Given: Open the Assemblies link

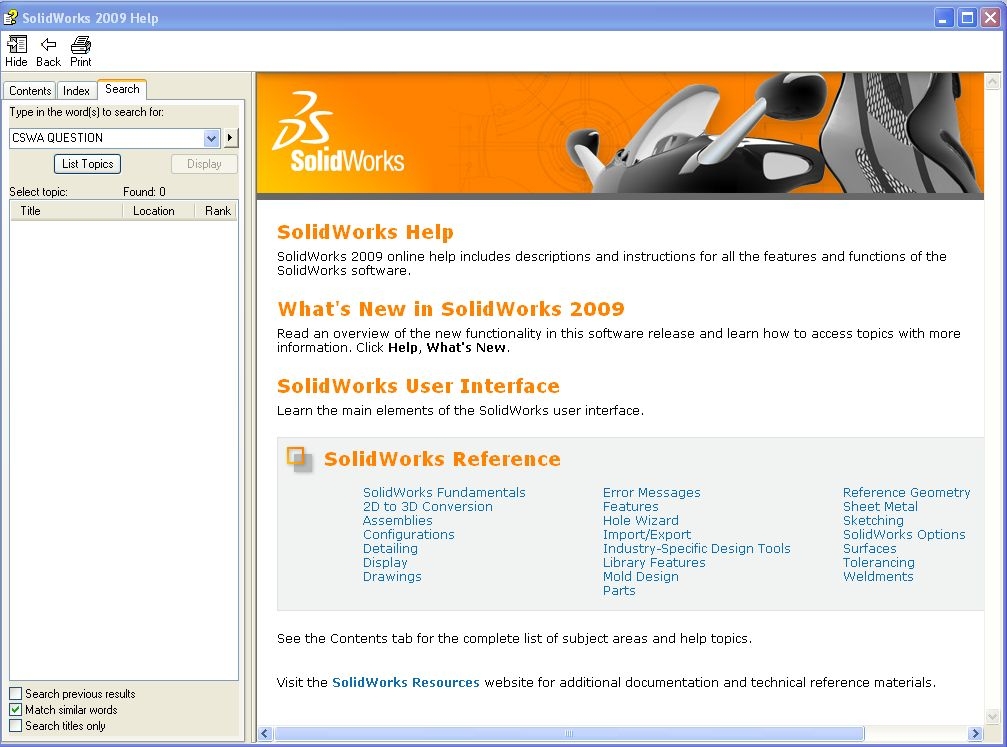Looking at the screenshot, I should pos(398,521).
